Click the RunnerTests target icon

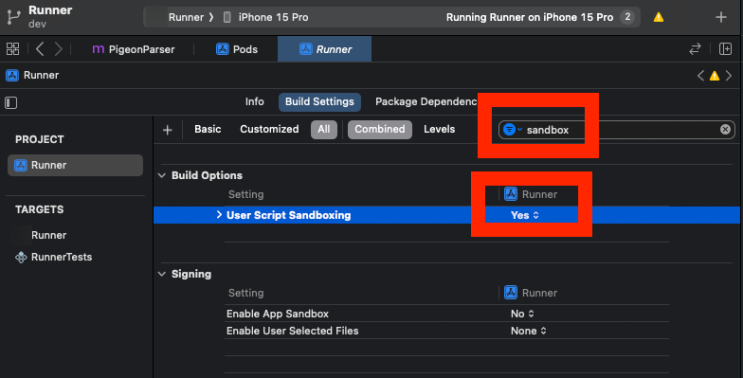pos(21,257)
